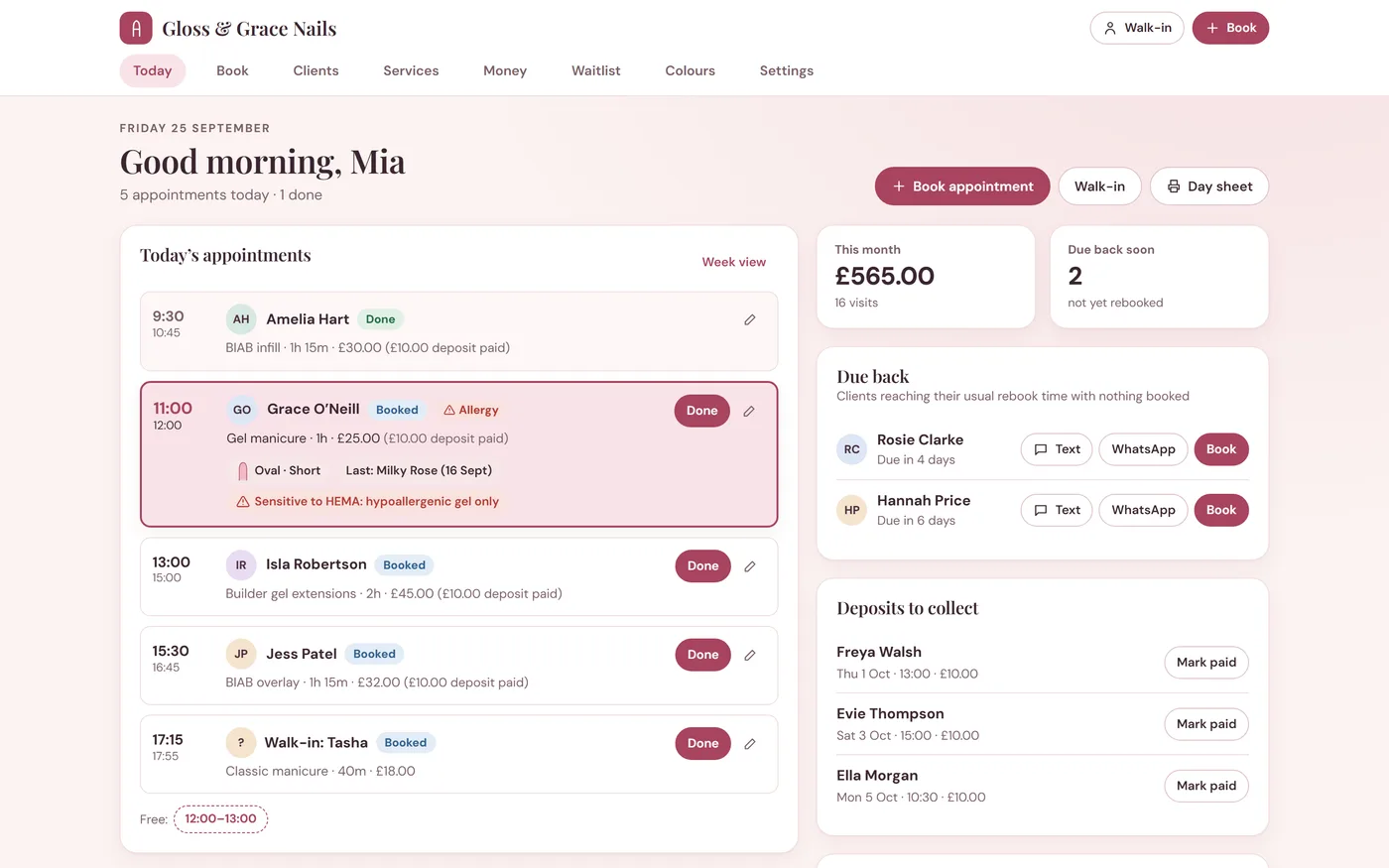1389x868 pixels.
Task: Switch to the Clients tab
Action: (316, 70)
